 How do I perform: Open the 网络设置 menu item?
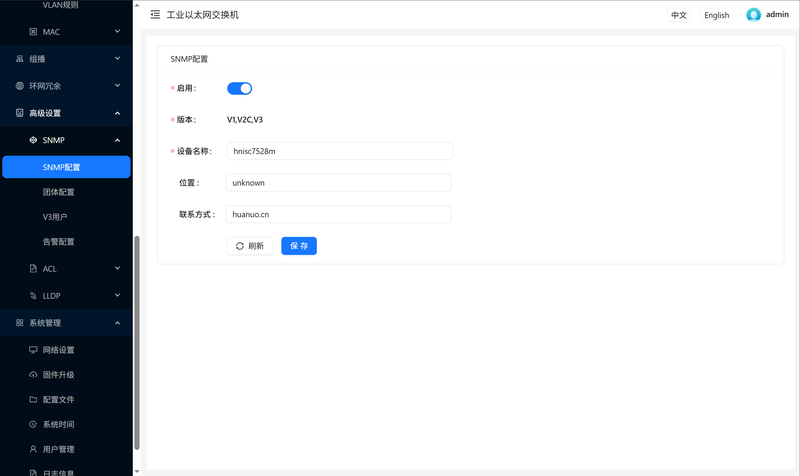point(66,349)
